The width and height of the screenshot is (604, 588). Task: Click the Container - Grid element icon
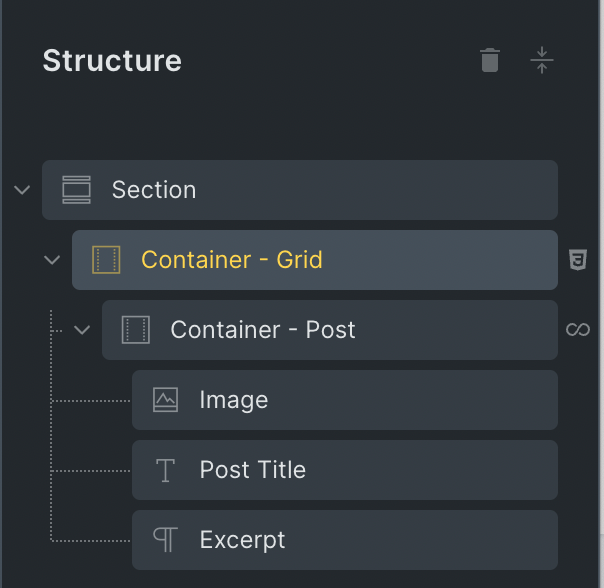click(106, 260)
